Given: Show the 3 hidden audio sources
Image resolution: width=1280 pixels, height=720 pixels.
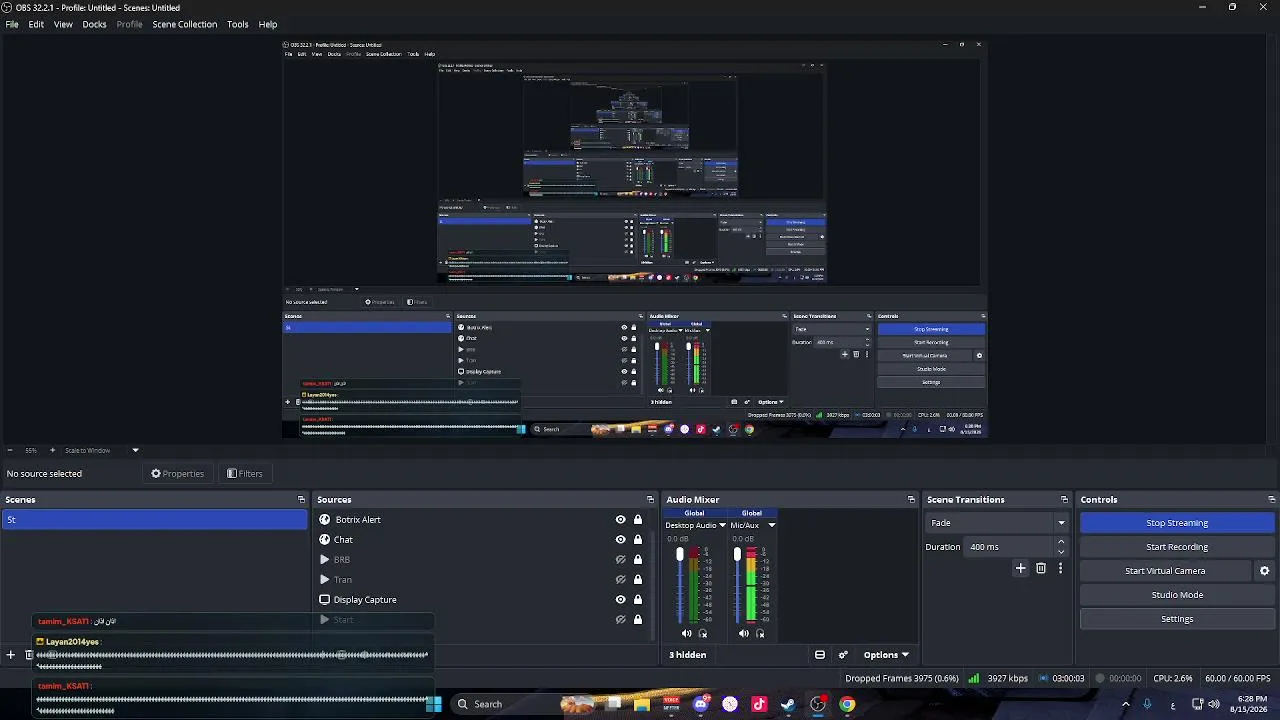Looking at the screenshot, I should (x=688, y=655).
